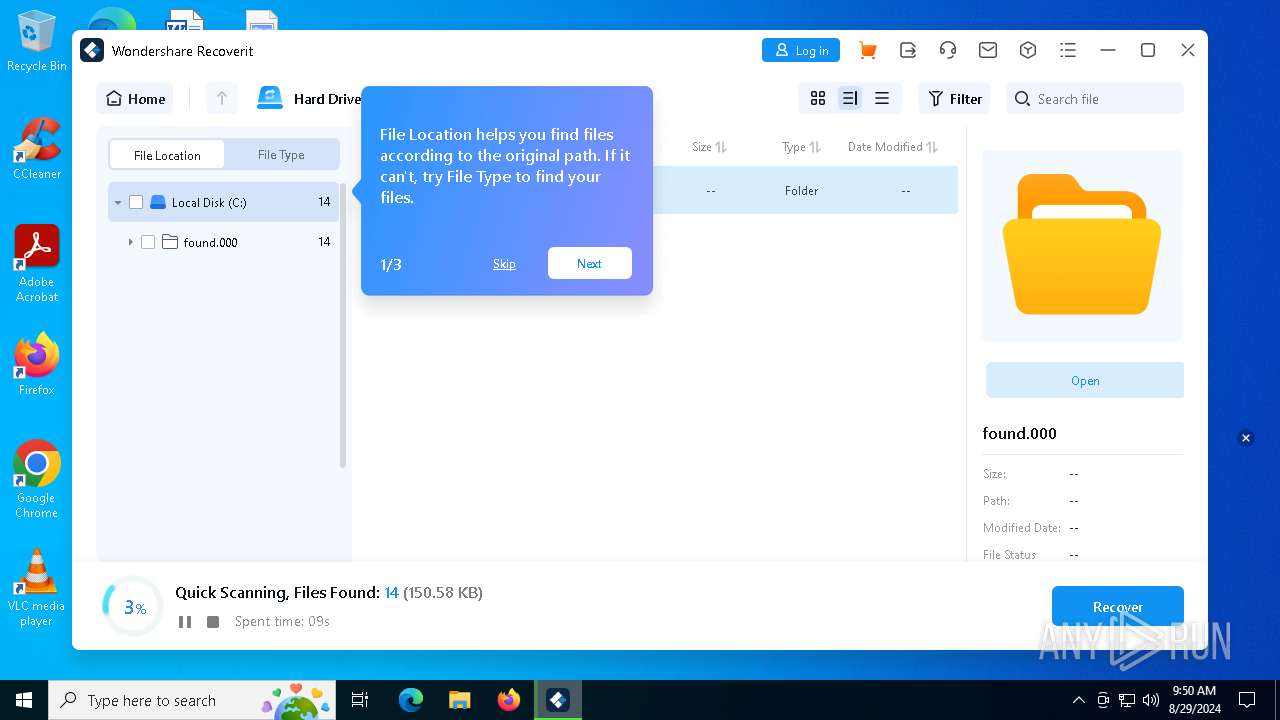Sort file list by Type arrows

click(815, 147)
